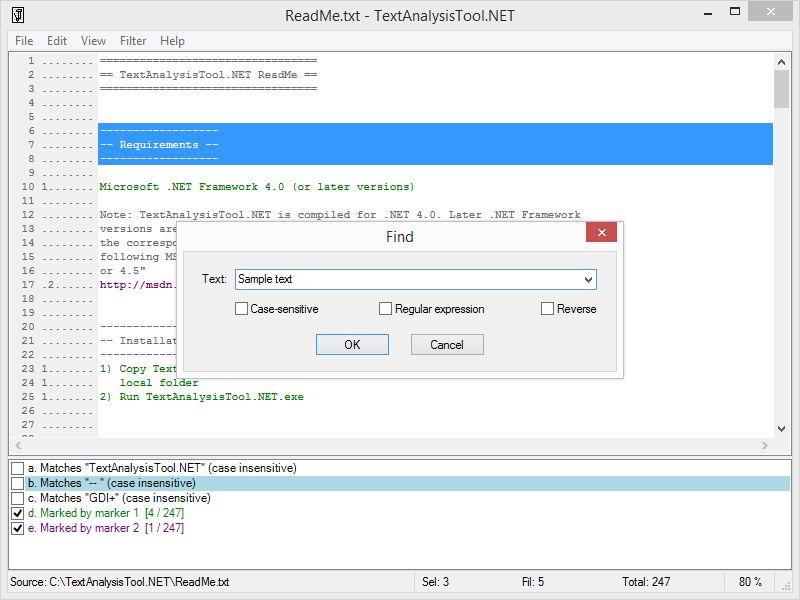Viewport: 800px width, 600px height.
Task: Enable the Regular expression checkbox
Action: pyautogui.click(x=385, y=309)
